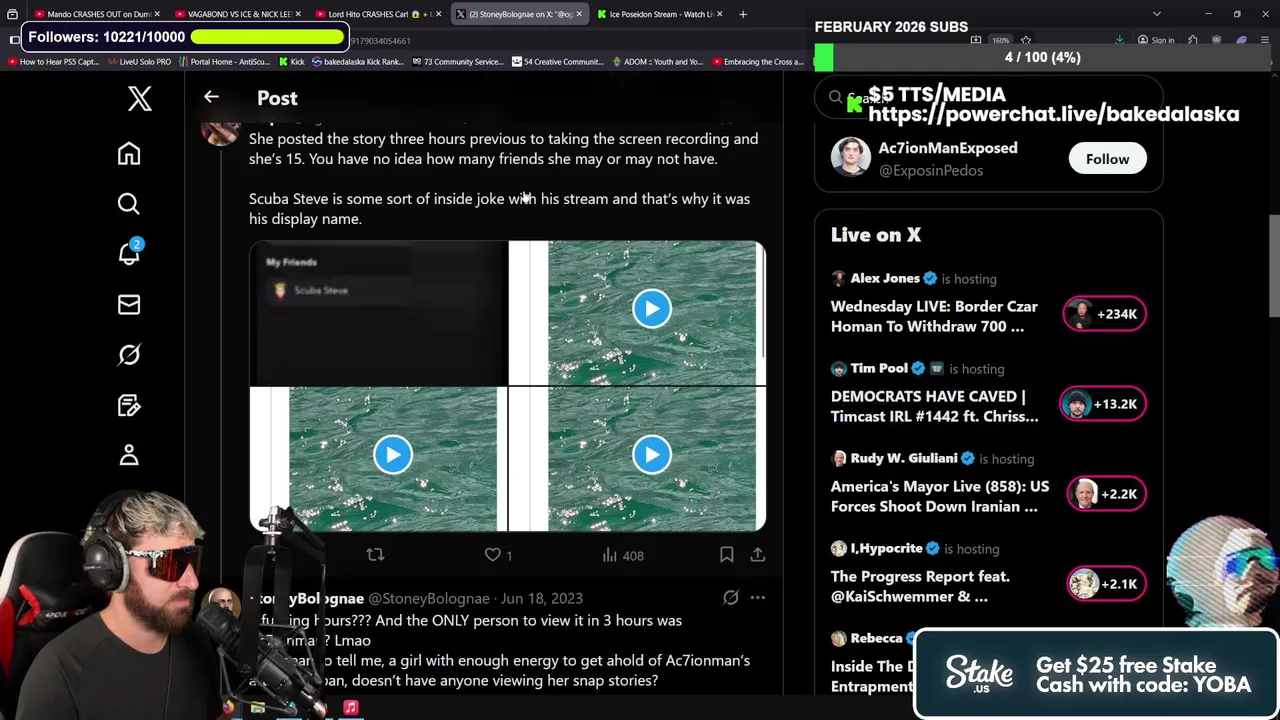This screenshot has height=720, width=1280.
Task: Switch to VAGABOND VS ICE tab
Action: (238, 14)
